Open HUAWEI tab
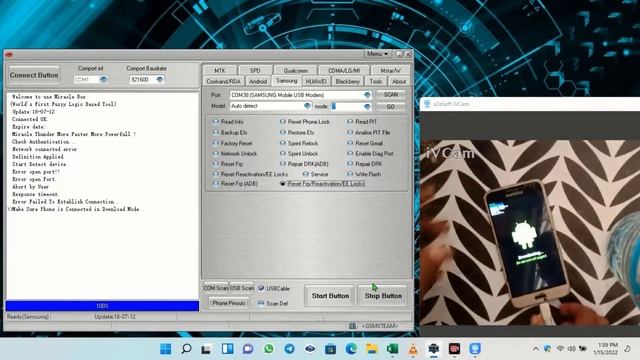The width and height of the screenshot is (640, 360). click(316, 81)
